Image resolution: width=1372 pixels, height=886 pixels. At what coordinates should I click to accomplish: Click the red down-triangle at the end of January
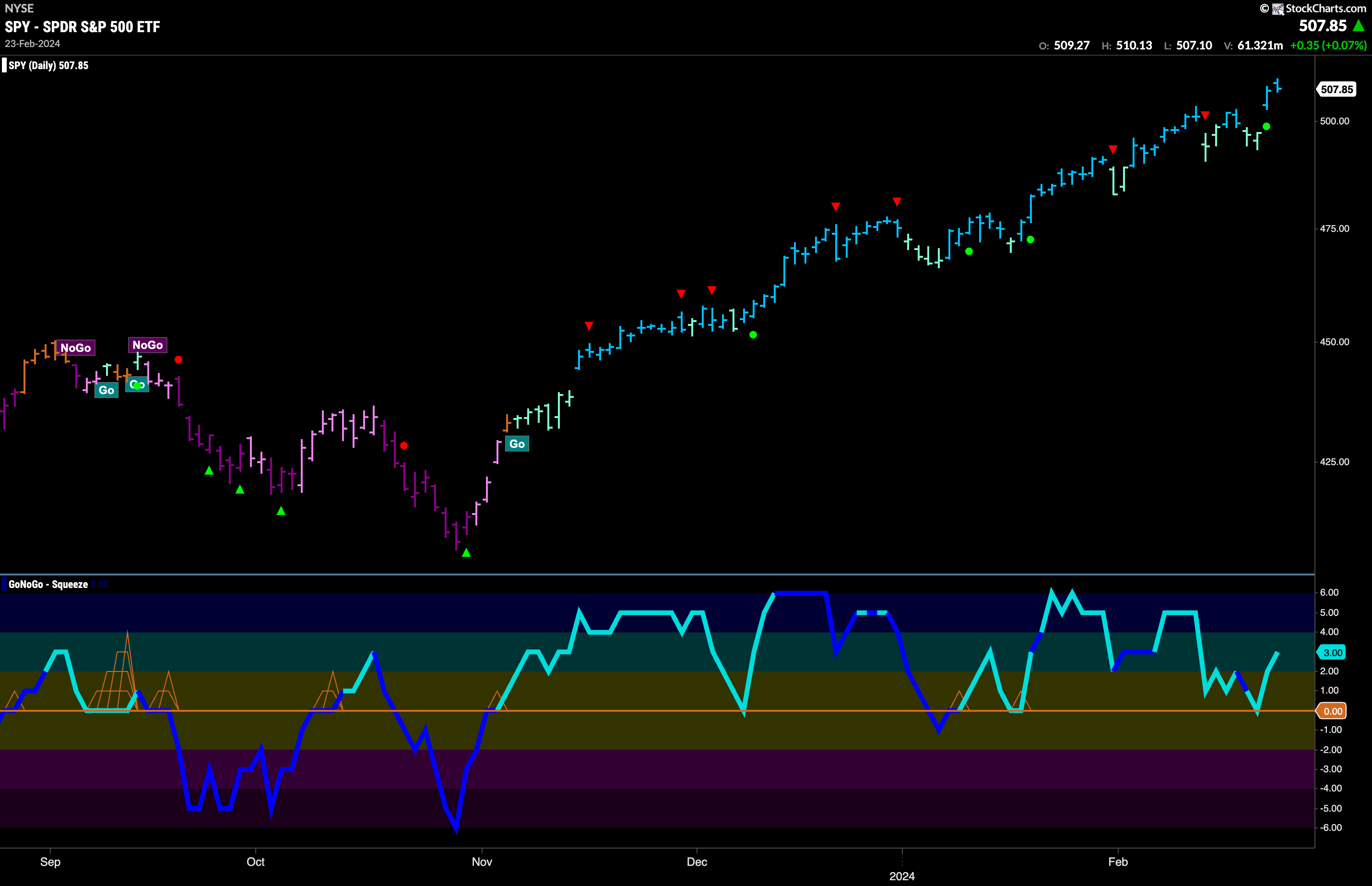pyautogui.click(x=1112, y=150)
